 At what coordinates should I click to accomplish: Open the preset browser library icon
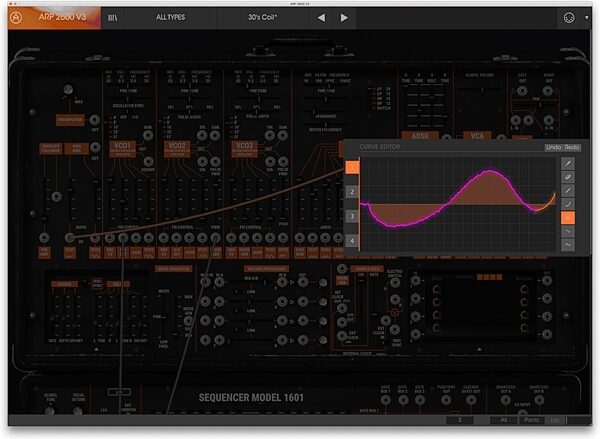(x=112, y=18)
